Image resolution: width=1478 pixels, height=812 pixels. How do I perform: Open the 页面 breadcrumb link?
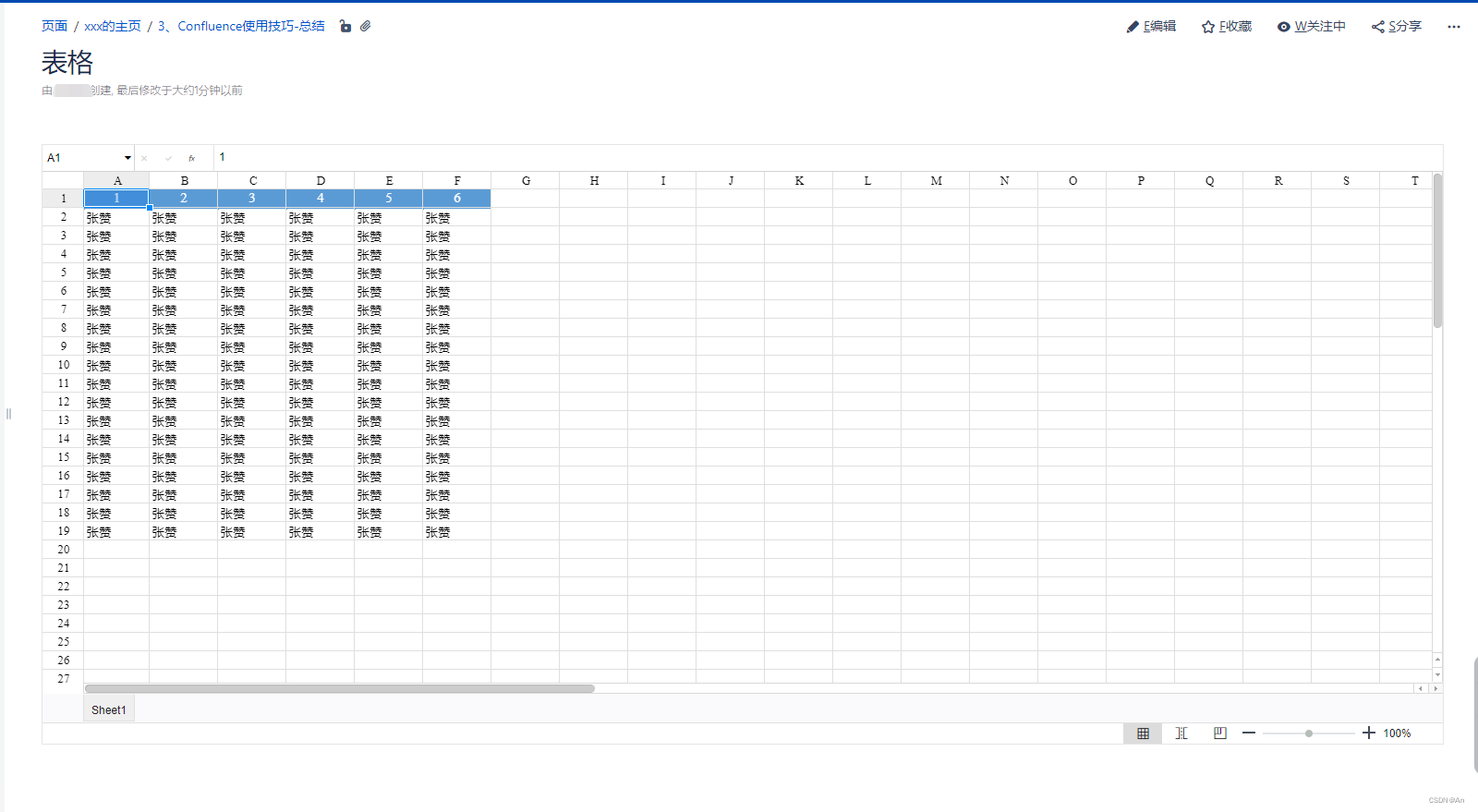coord(55,26)
